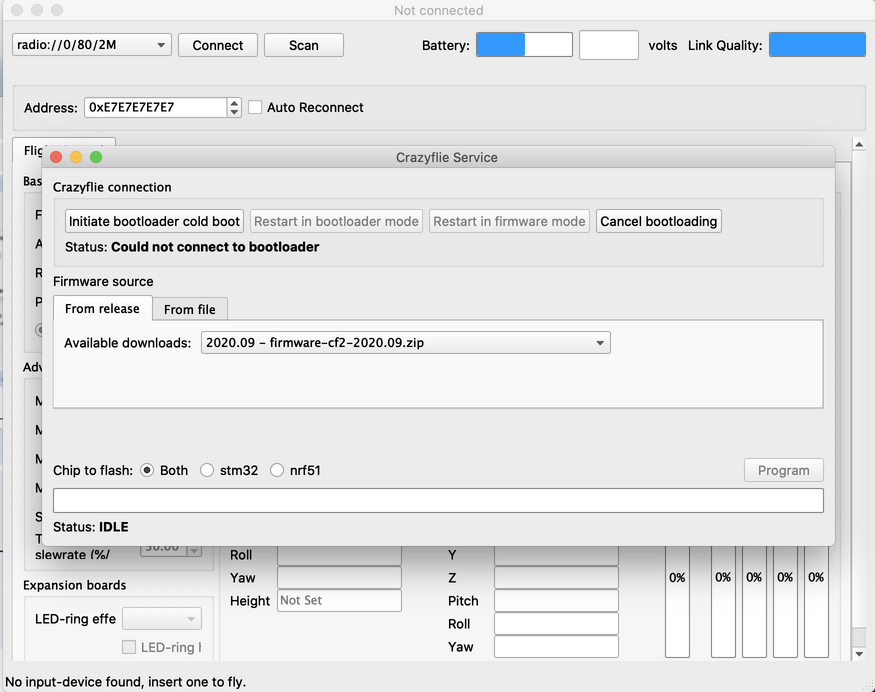Image resolution: width=875 pixels, height=692 pixels.
Task: Switch to the From file tab
Action: (190, 309)
